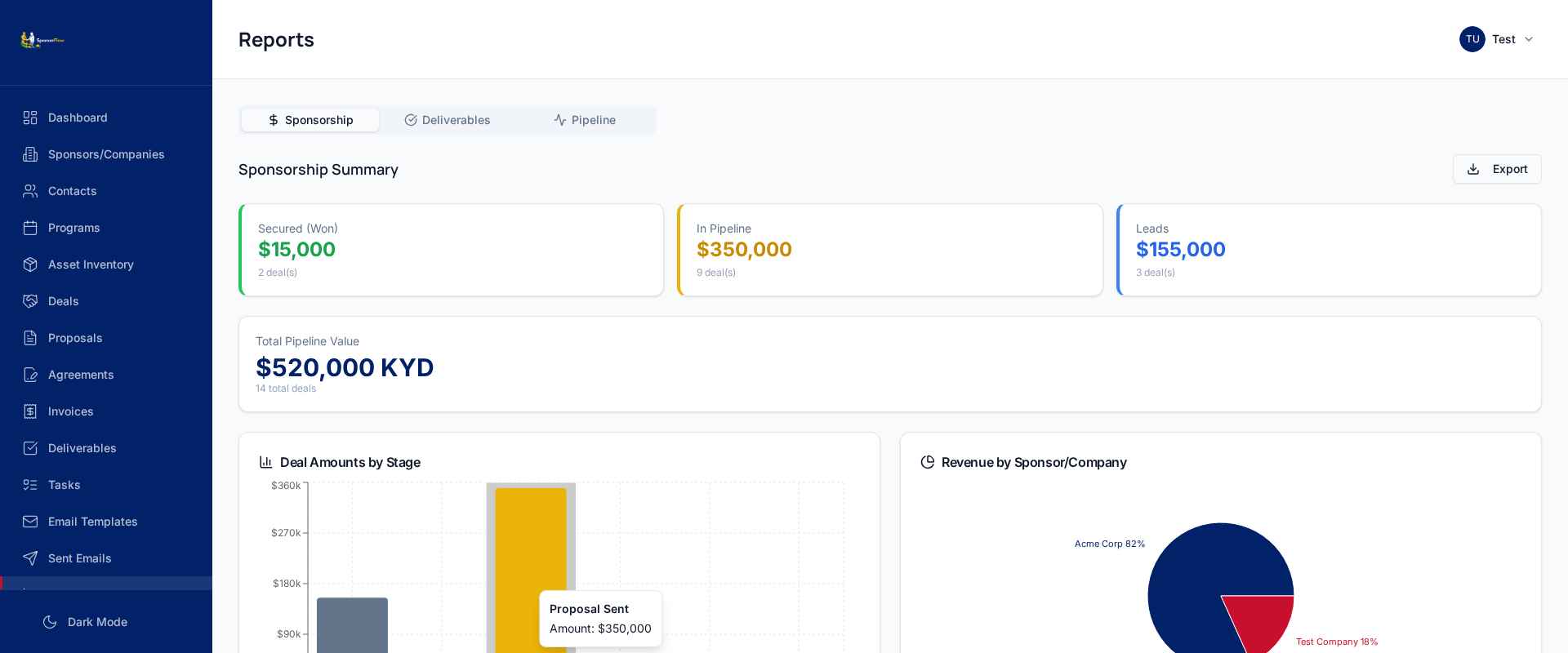Image resolution: width=1568 pixels, height=653 pixels.
Task: Click the 'Sponsorship Summary' heading
Action: coord(318,169)
